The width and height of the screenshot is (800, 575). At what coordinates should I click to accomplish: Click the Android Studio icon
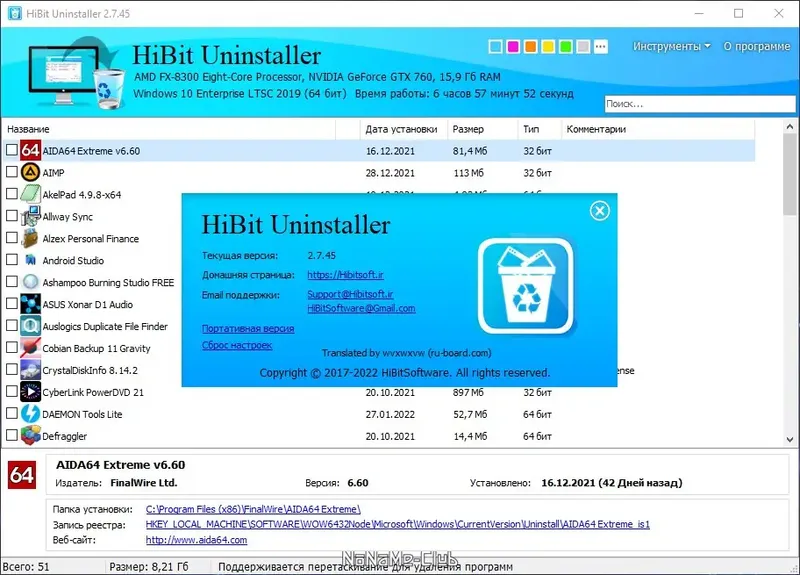point(30,260)
